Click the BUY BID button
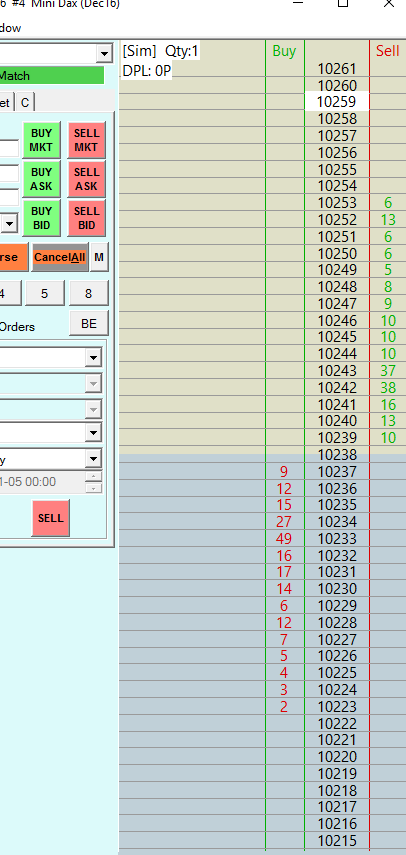406x855 pixels. click(x=41, y=218)
